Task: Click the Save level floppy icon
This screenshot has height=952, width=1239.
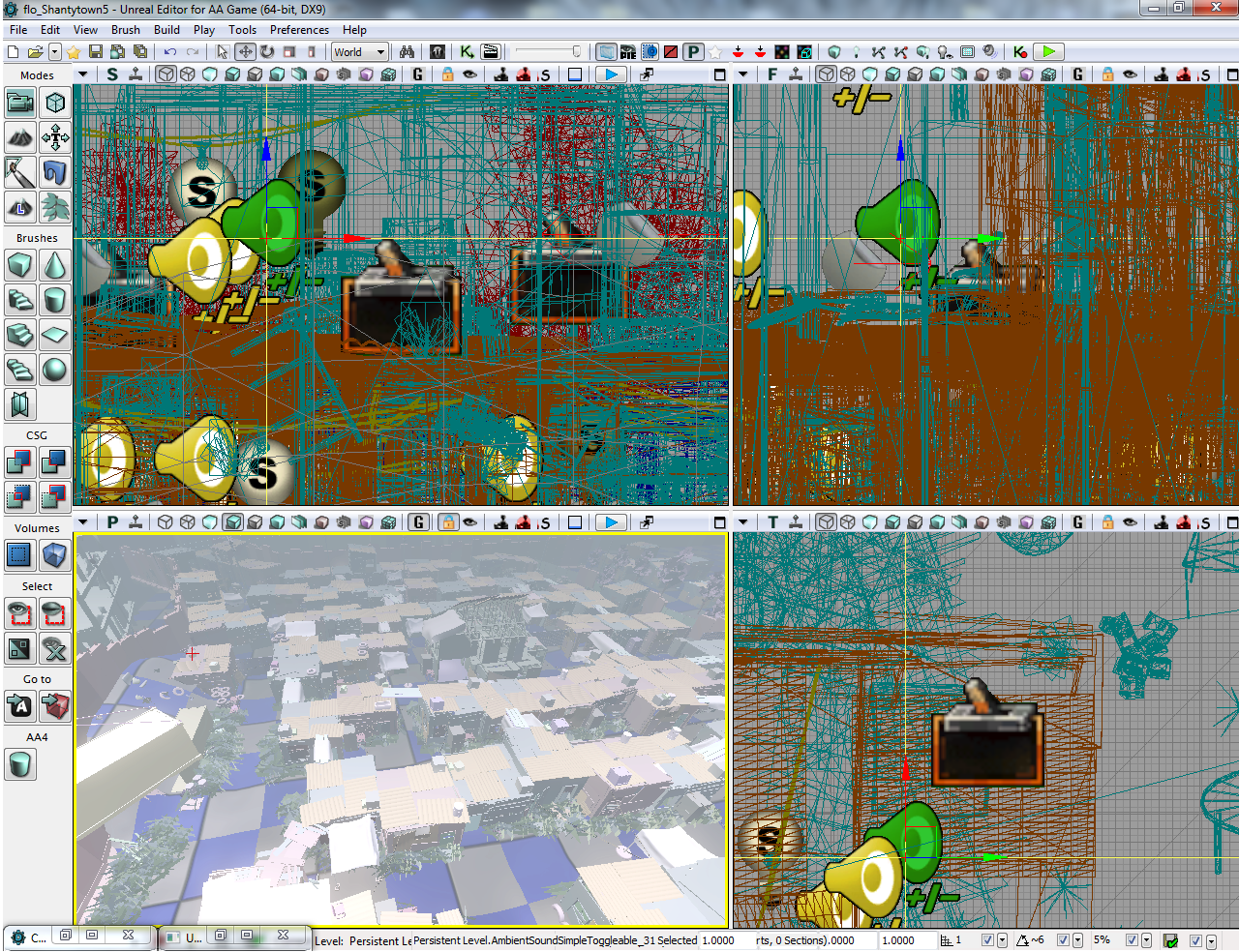Action: point(95,52)
